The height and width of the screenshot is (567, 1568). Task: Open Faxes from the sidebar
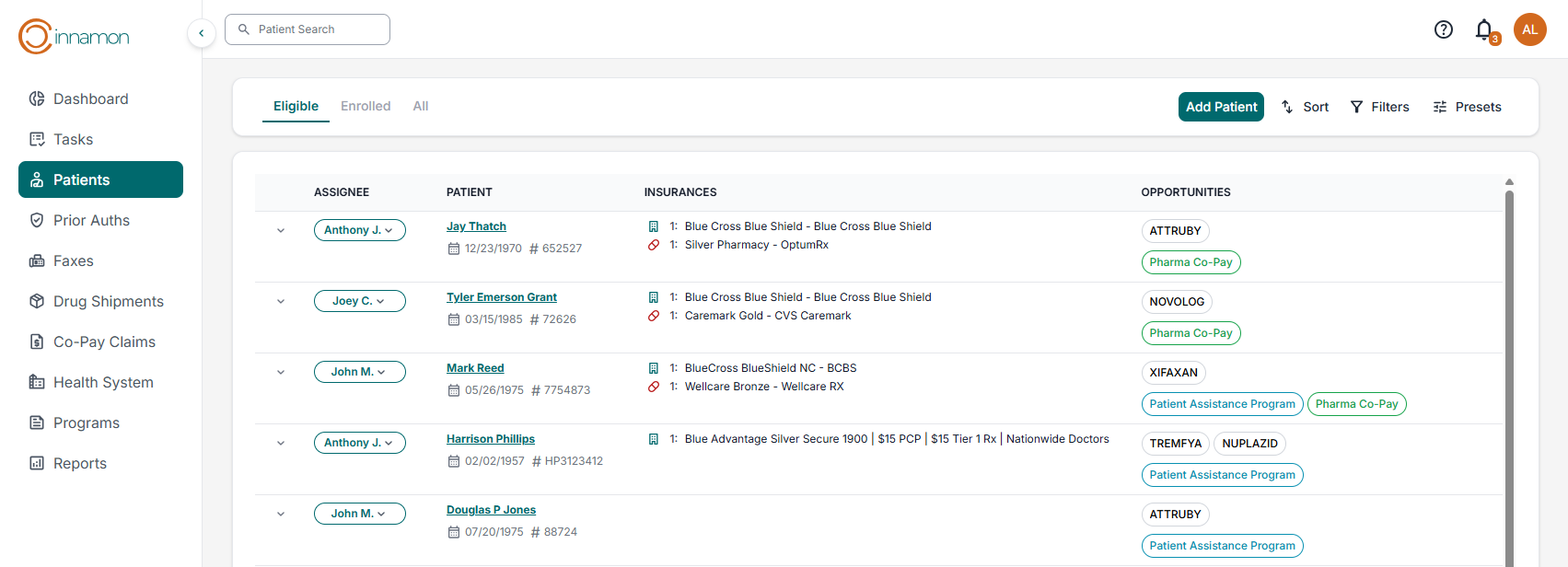73,260
